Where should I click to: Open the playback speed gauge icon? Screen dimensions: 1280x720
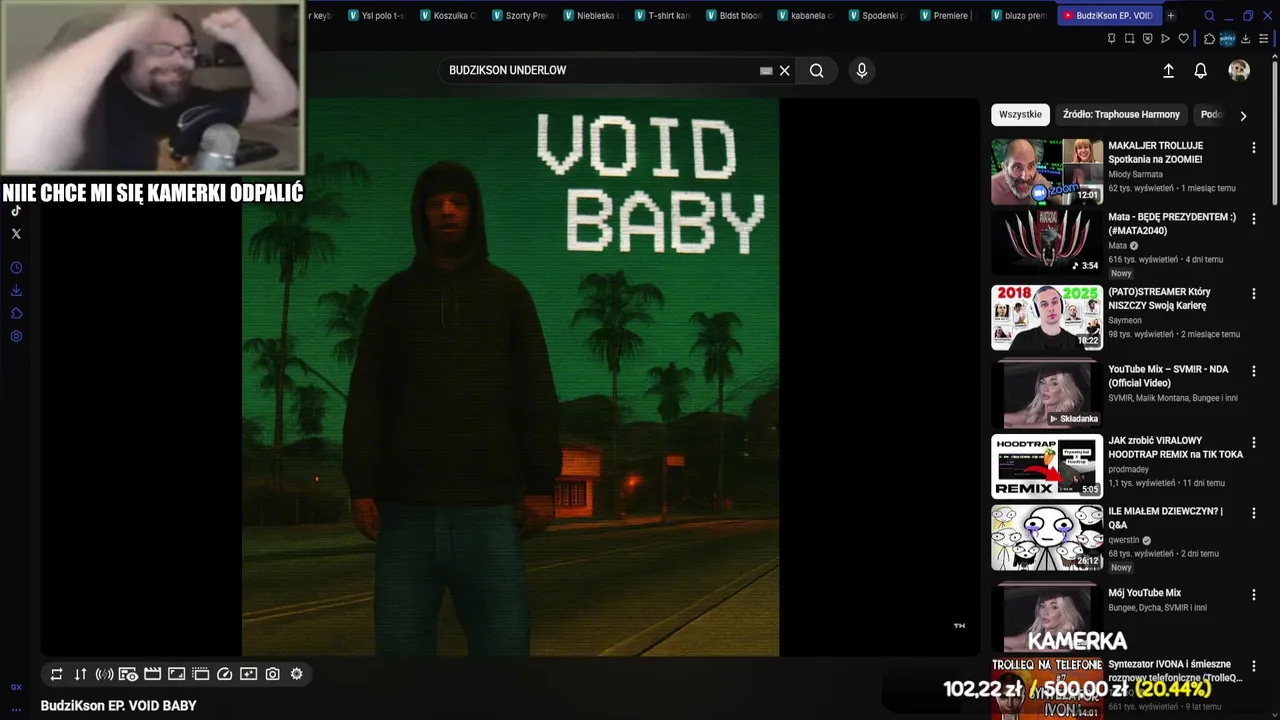click(x=224, y=674)
